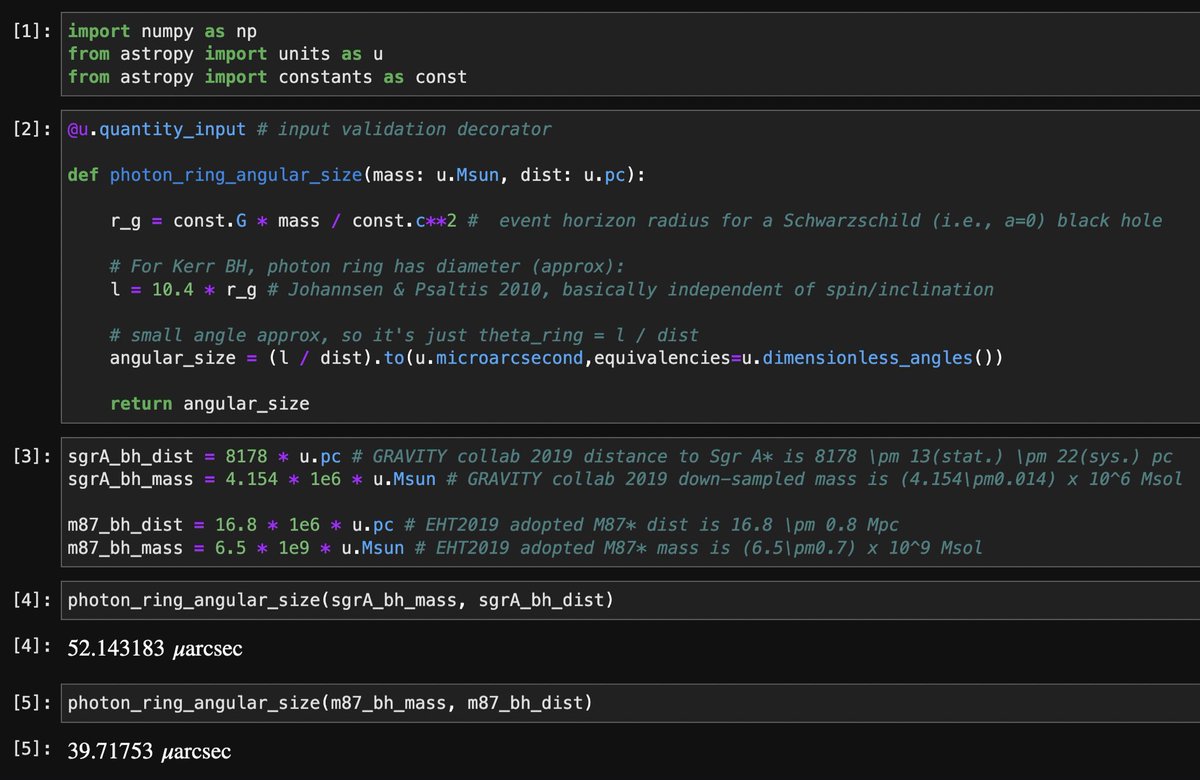Click the 'small angle approx' comment line

(404, 335)
